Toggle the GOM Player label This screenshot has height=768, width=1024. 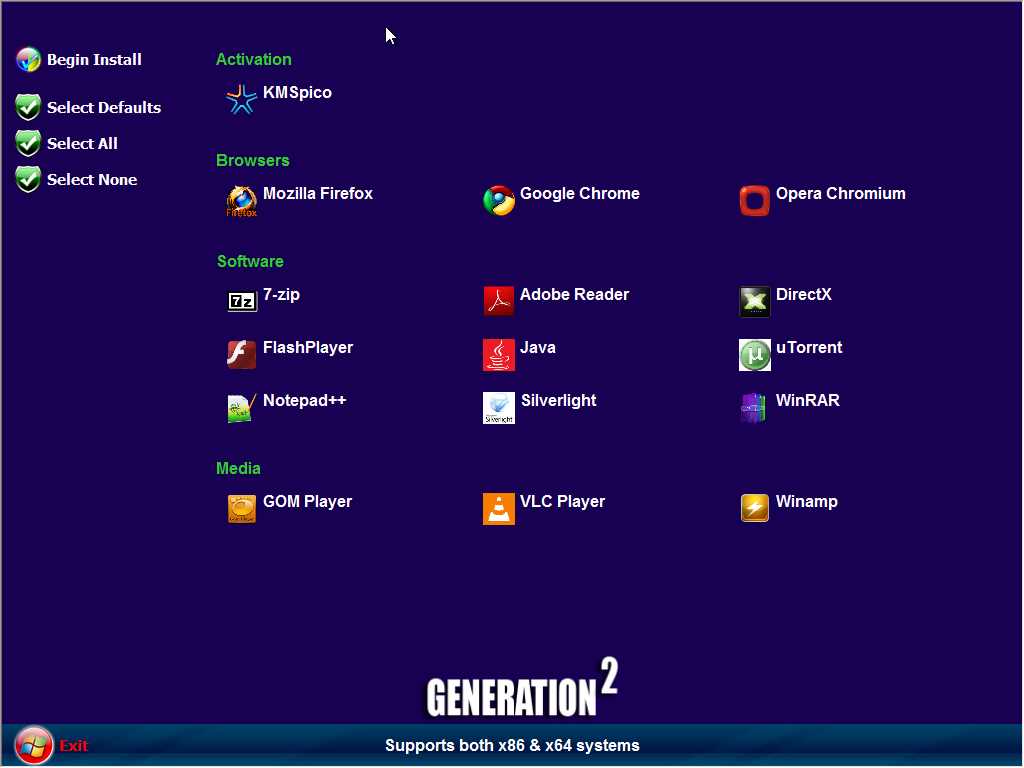307,502
